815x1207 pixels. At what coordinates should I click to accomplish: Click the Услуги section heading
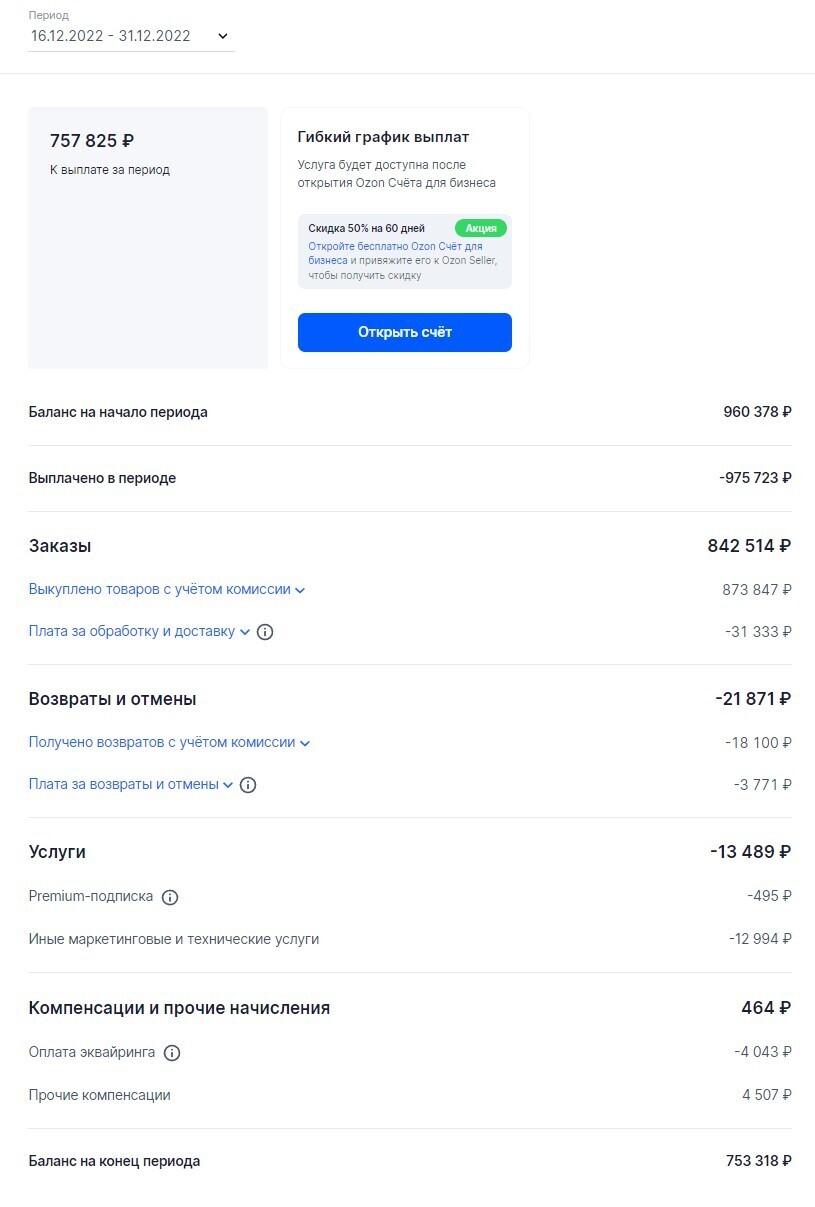pos(57,852)
